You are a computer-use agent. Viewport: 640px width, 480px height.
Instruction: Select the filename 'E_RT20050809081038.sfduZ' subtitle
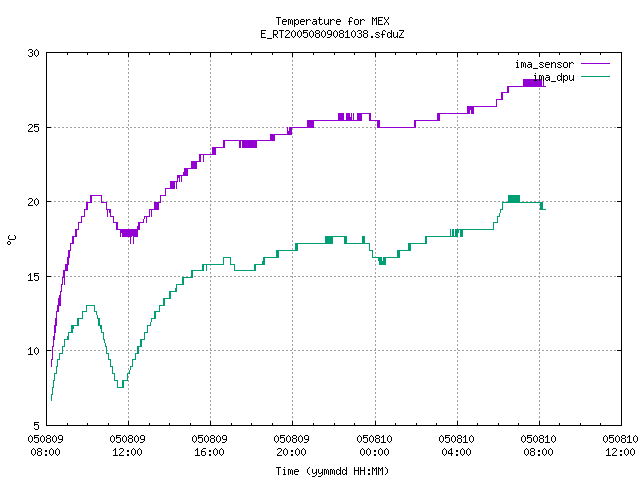click(332, 34)
